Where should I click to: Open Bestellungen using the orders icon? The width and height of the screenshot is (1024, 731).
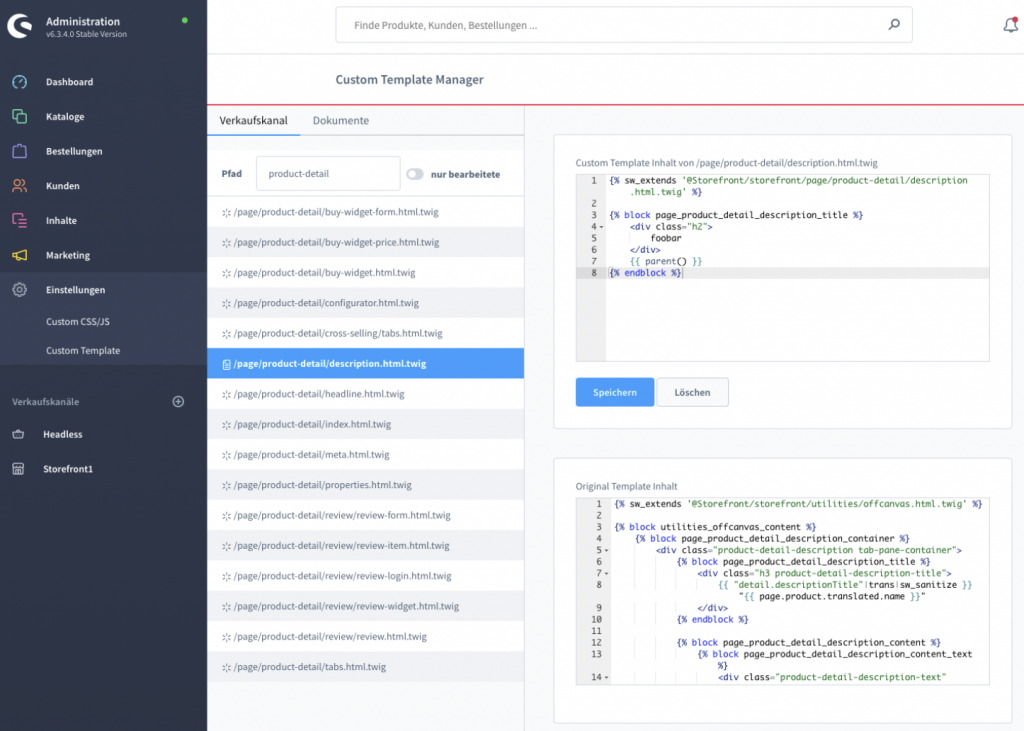(22, 150)
